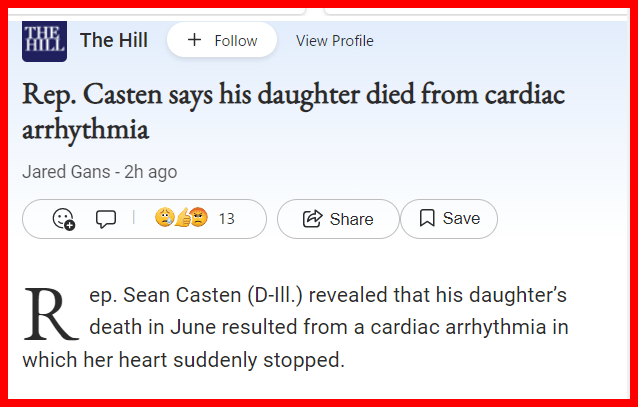Click the plus icon inside Follow

194,41
